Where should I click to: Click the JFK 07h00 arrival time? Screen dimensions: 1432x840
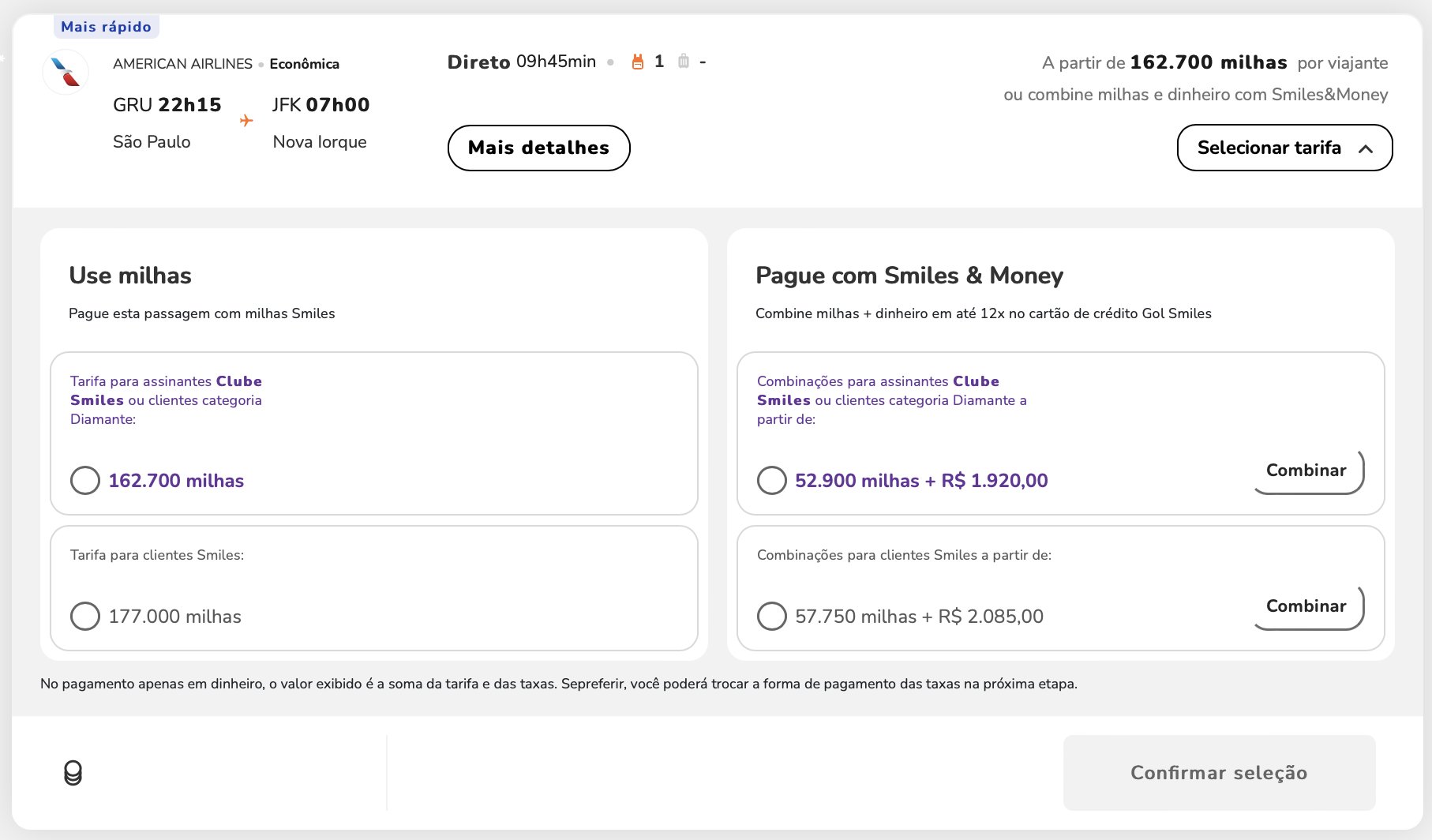pyautogui.click(x=321, y=105)
